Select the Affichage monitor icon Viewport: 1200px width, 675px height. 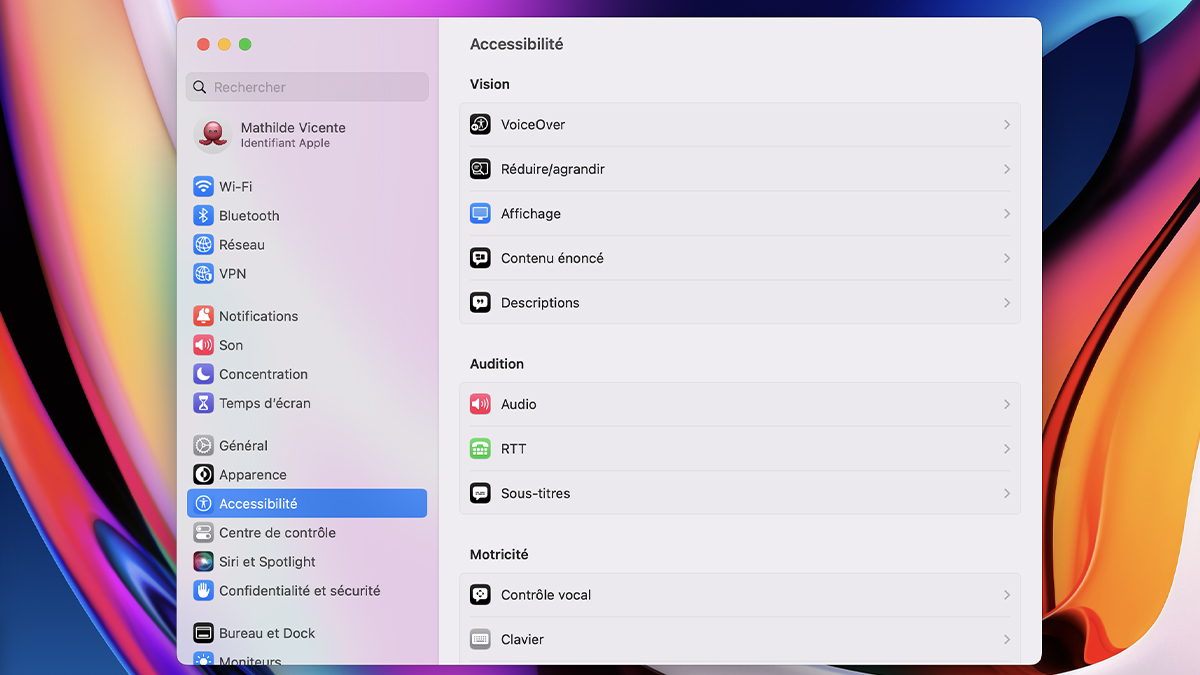click(480, 214)
